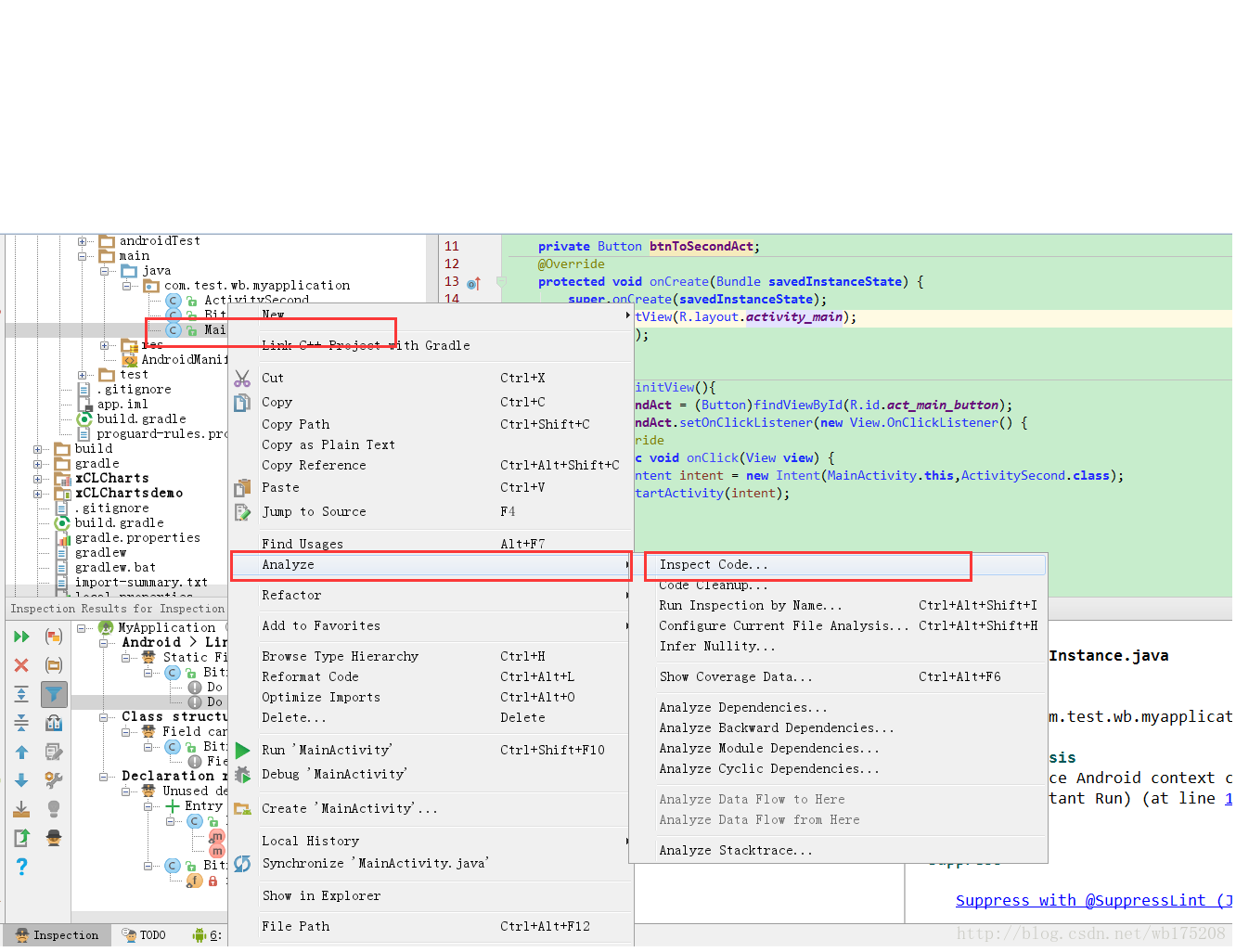The width and height of the screenshot is (1236, 952).
Task: Open the Android Monitor tab labeled 6:
Action: 207,935
